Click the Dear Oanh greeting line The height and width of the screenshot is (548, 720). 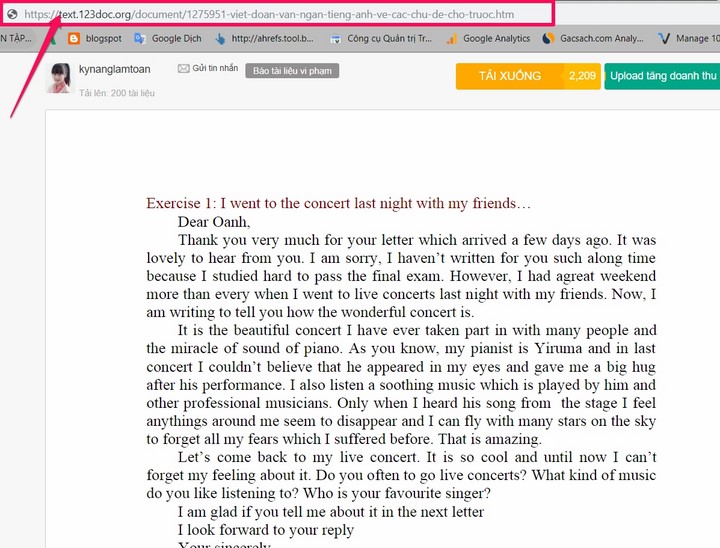(x=214, y=222)
